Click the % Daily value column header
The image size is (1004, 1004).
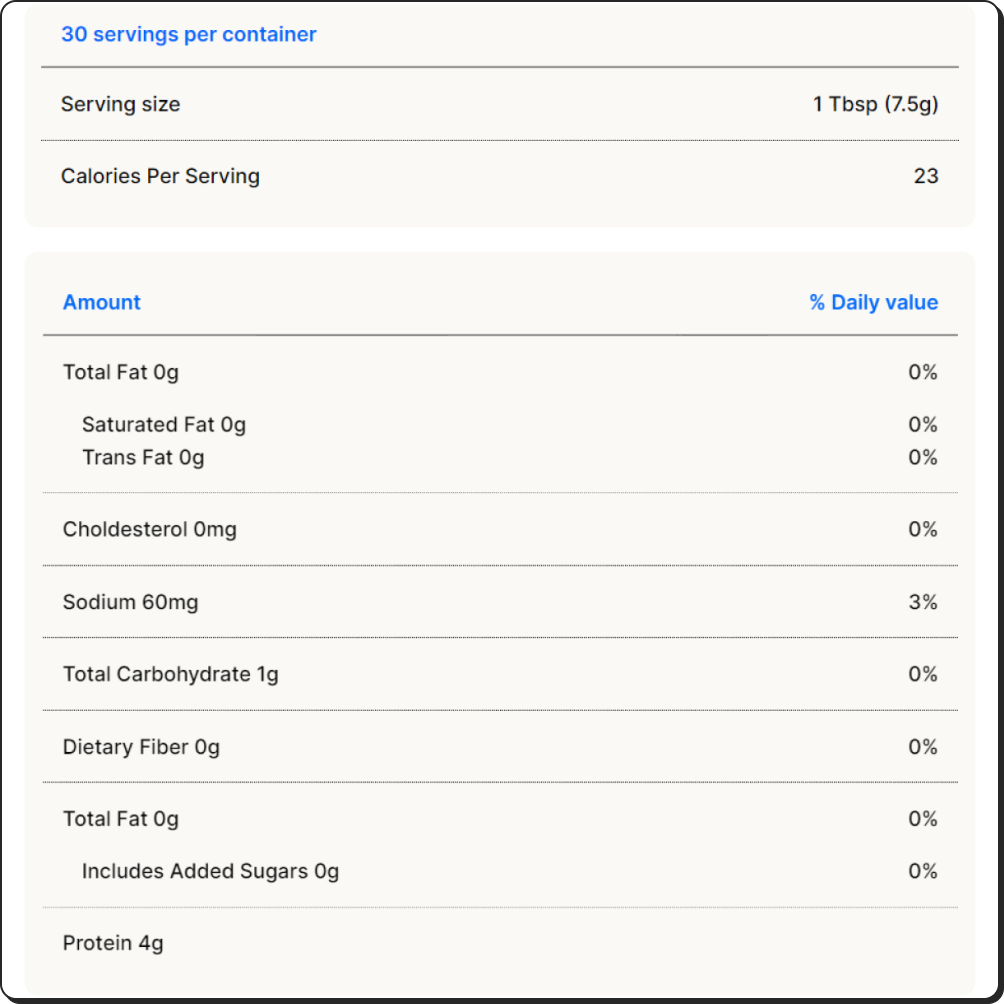873,302
